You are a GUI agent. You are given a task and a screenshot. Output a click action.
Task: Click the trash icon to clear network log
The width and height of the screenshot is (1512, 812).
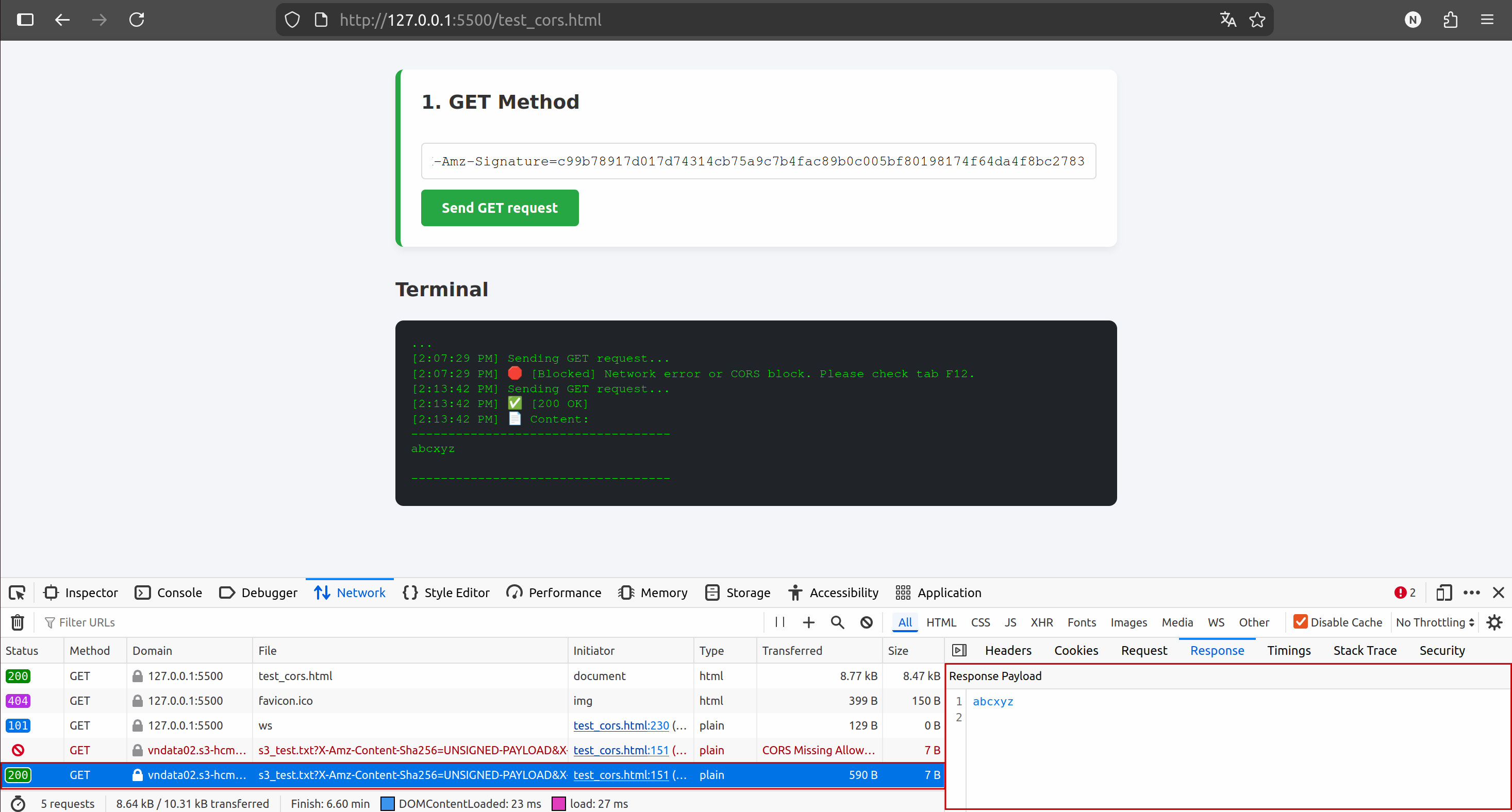click(18, 622)
